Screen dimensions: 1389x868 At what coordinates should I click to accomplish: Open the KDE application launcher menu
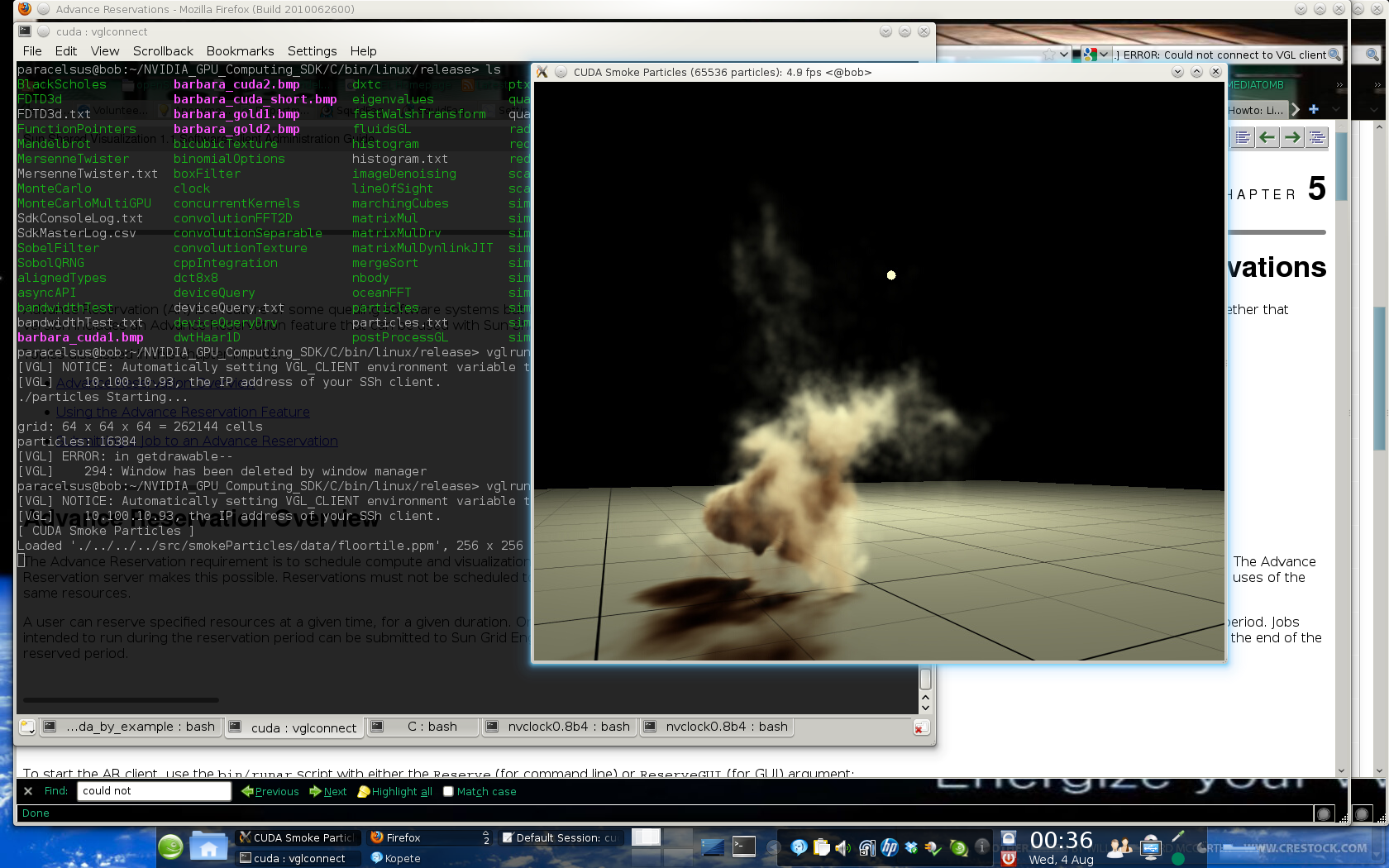point(171,847)
